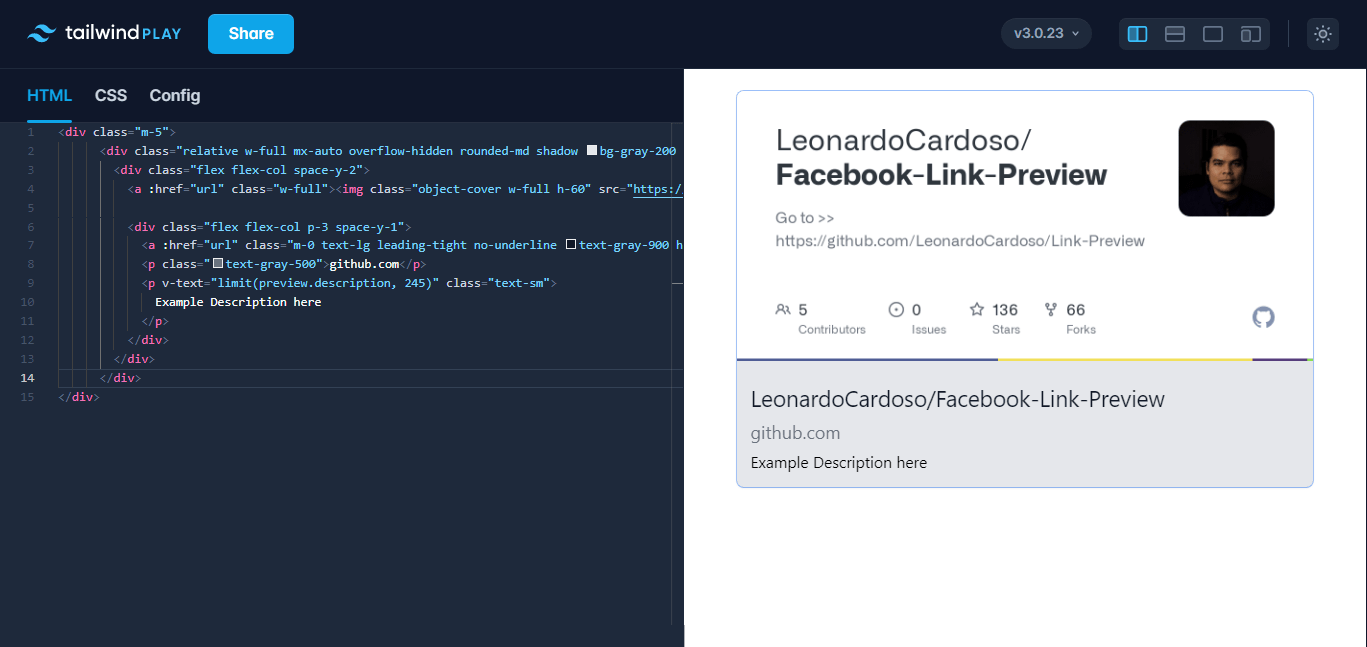Viewport: 1367px width, 647px height.
Task: Toggle light/dark theme sun icon
Action: pyautogui.click(x=1323, y=34)
